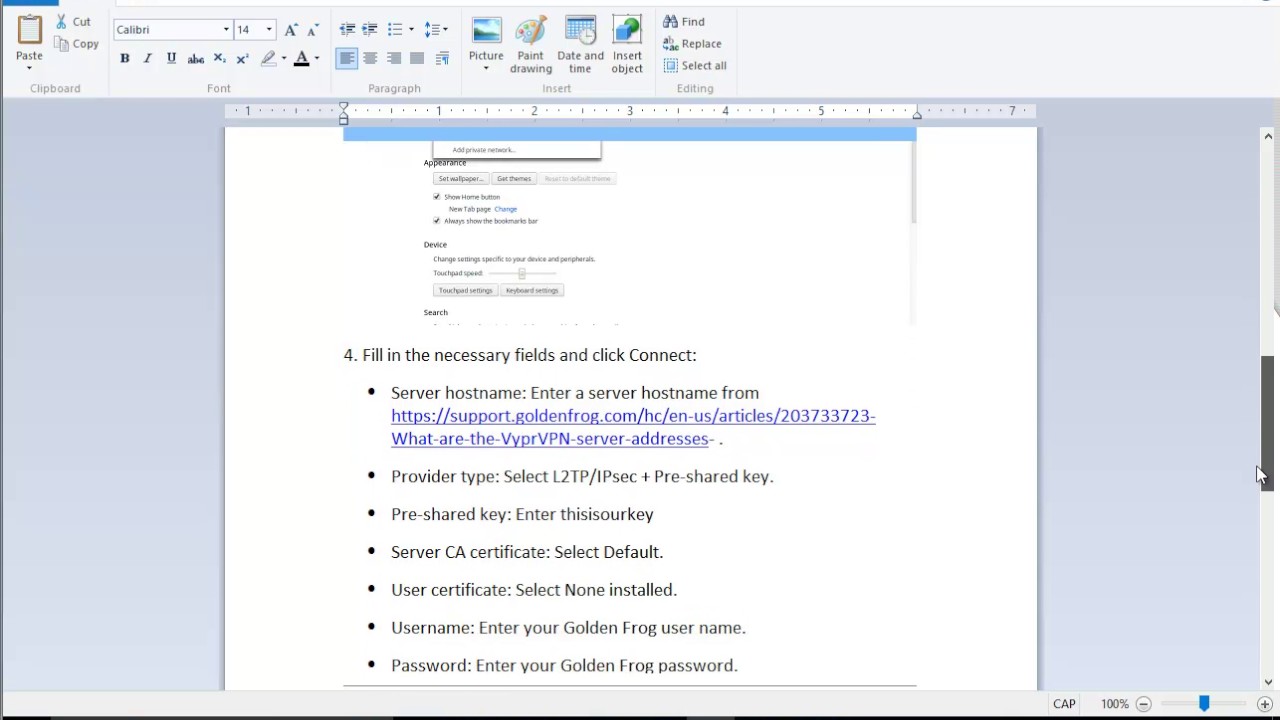The image size is (1280, 720).
Task: Click Select all
Action: pyautogui.click(x=695, y=65)
